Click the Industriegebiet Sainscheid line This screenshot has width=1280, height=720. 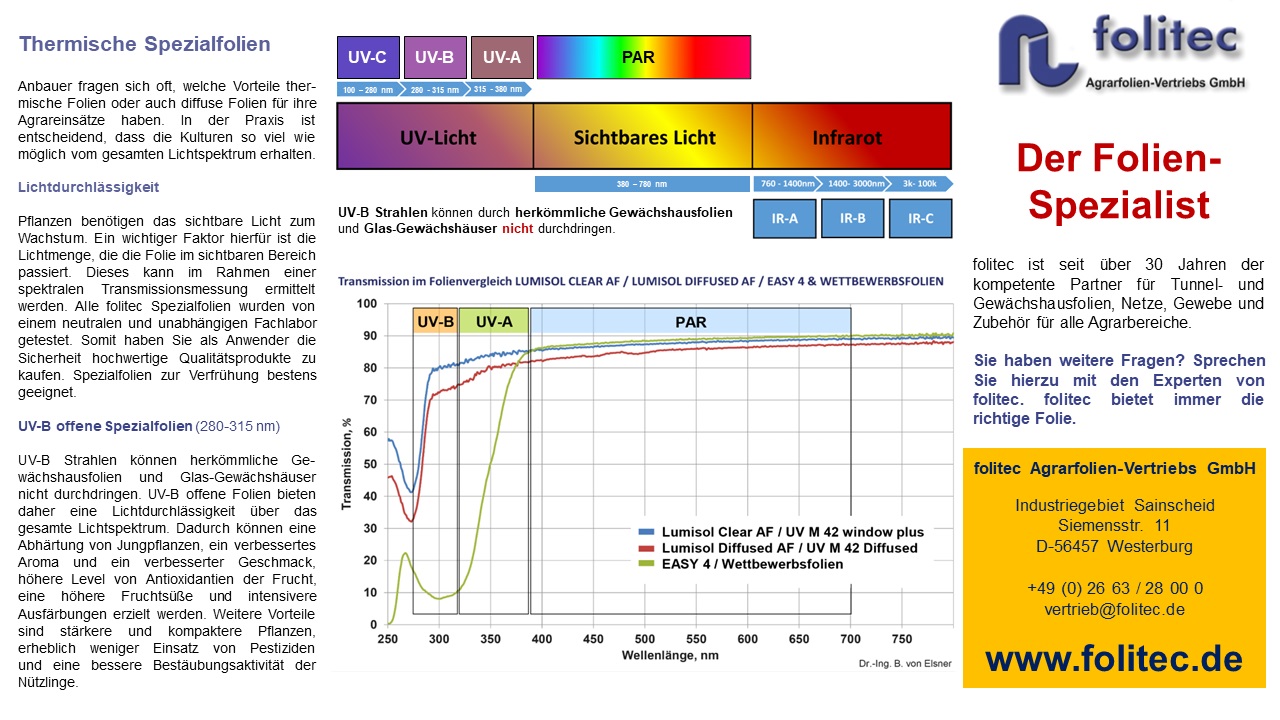[1114, 505]
